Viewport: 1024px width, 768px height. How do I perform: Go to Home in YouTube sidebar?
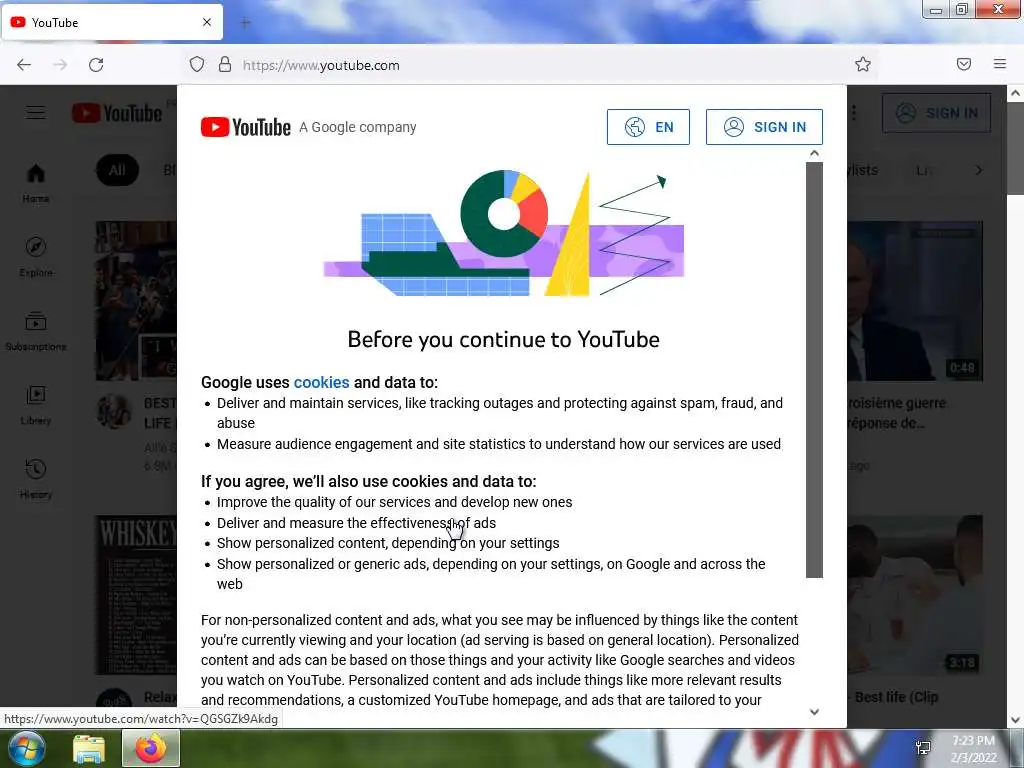click(36, 183)
